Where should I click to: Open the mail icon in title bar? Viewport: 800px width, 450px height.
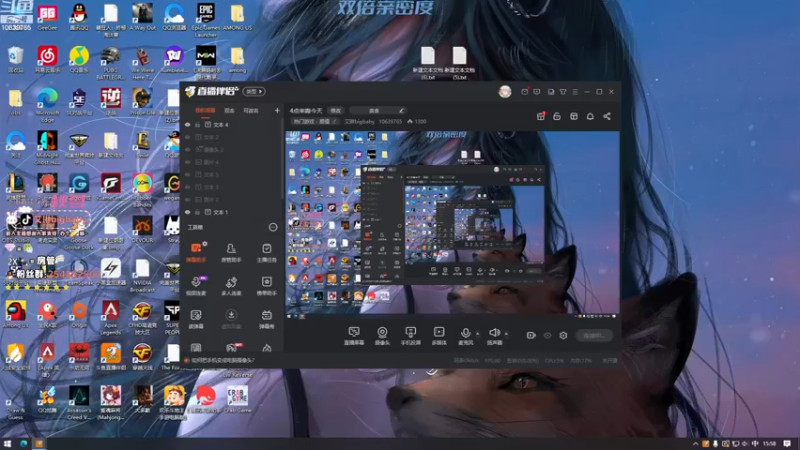(x=524, y=92)
